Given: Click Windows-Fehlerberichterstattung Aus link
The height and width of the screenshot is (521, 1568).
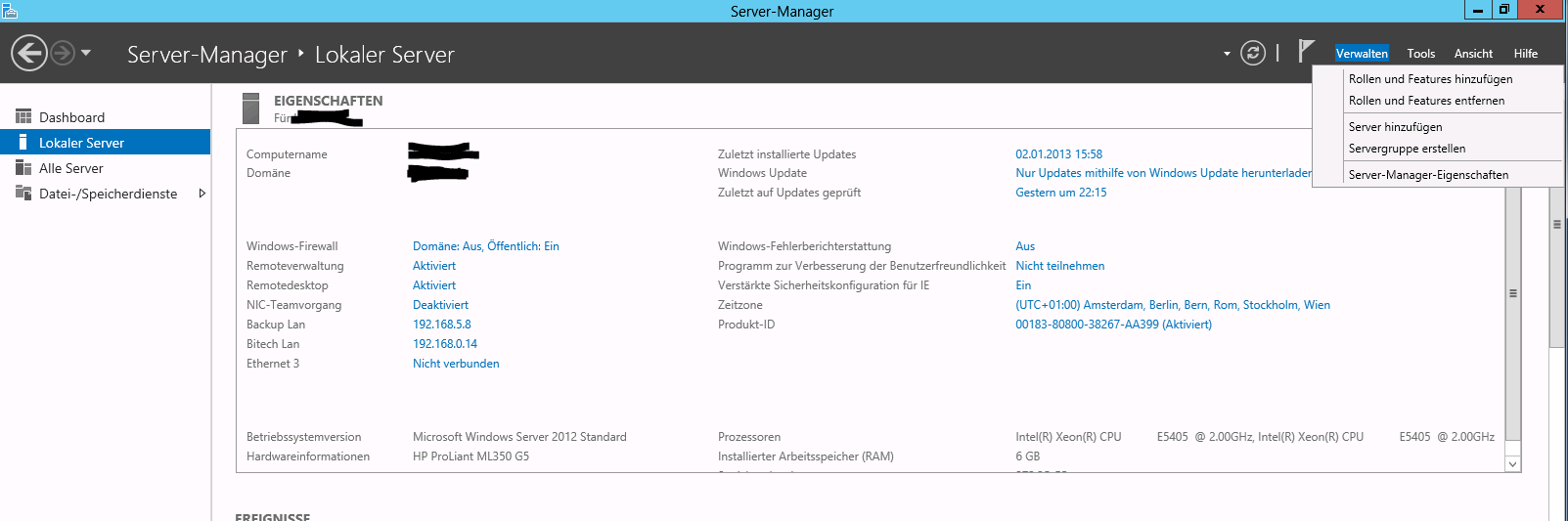Looking at the screenshot, I should tap(1025, 246).
